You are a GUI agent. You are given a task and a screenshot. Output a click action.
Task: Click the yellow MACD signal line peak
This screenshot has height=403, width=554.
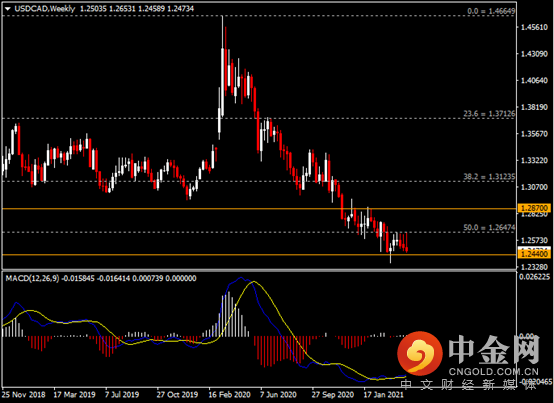click(253, 281)
